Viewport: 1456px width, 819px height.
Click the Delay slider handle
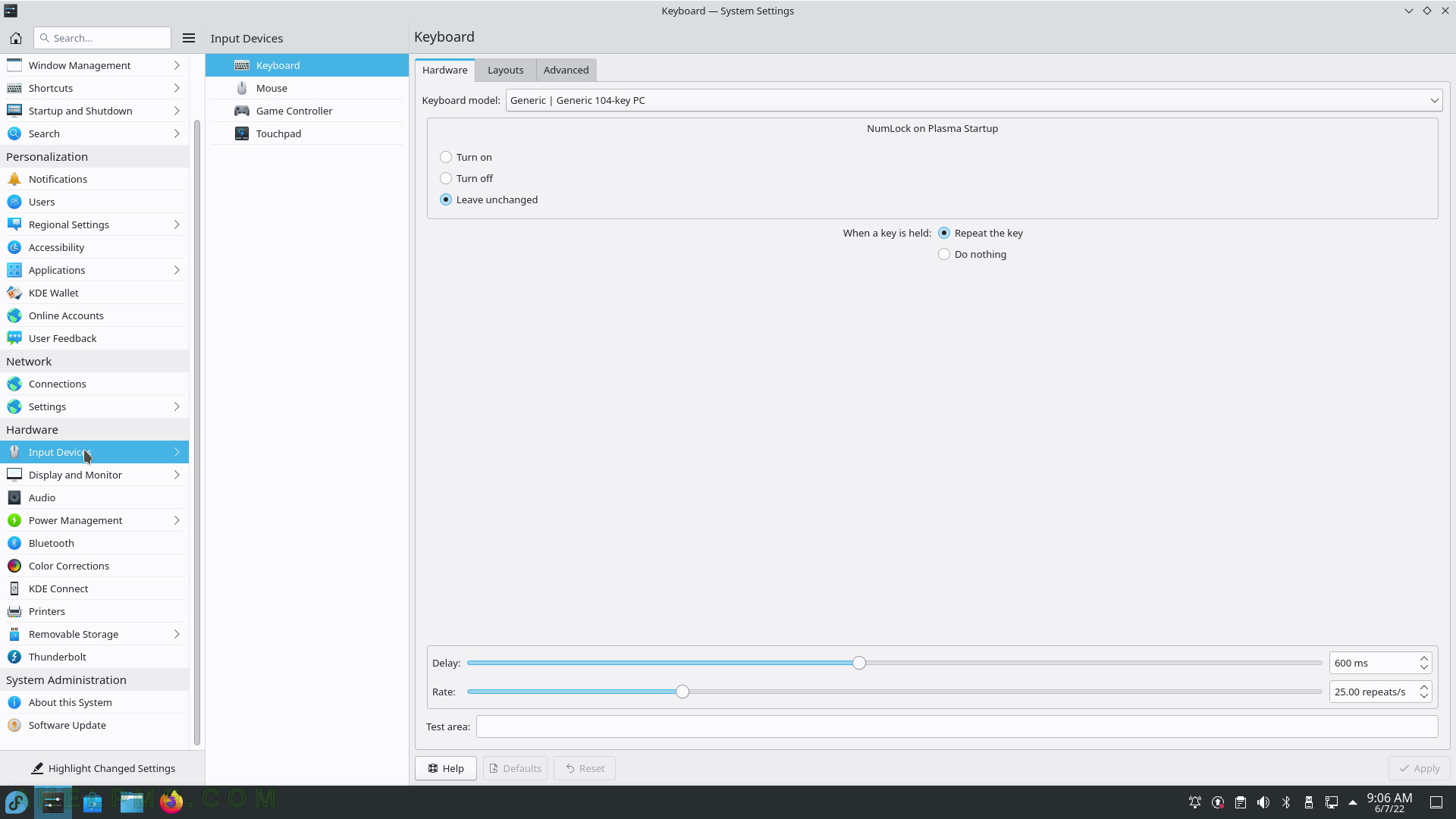[x=859, y=663]
